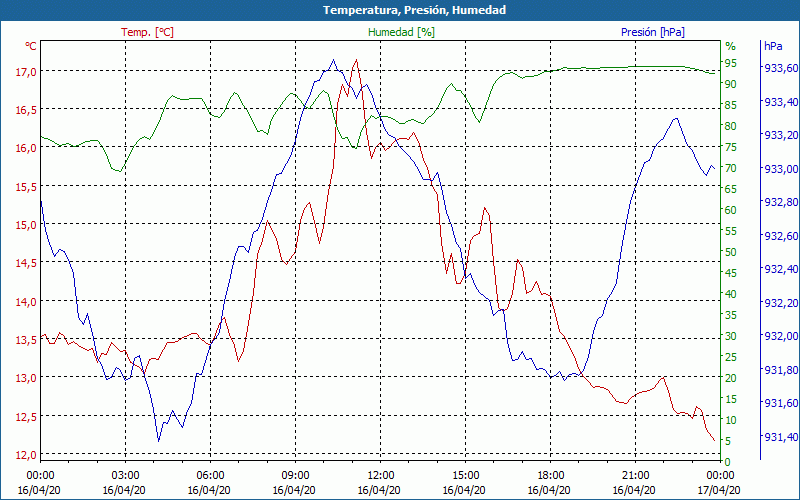Image resolution: width=800 pixels, height=500 pixels.
Task: Click the '03:00' time axis label
Action: coord(126,476)
